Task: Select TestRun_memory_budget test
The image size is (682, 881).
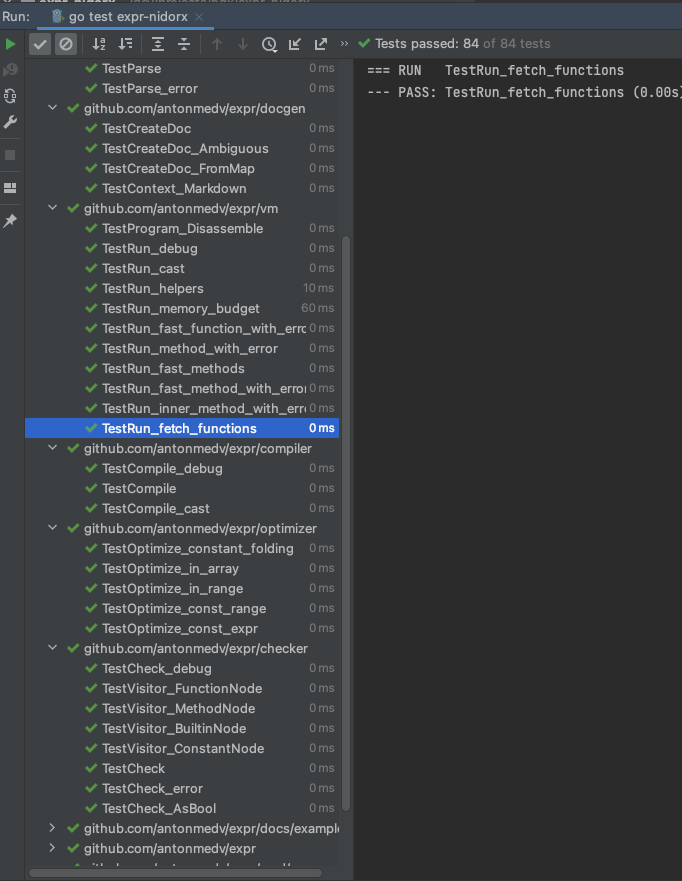Action: (x=182, y=308)
